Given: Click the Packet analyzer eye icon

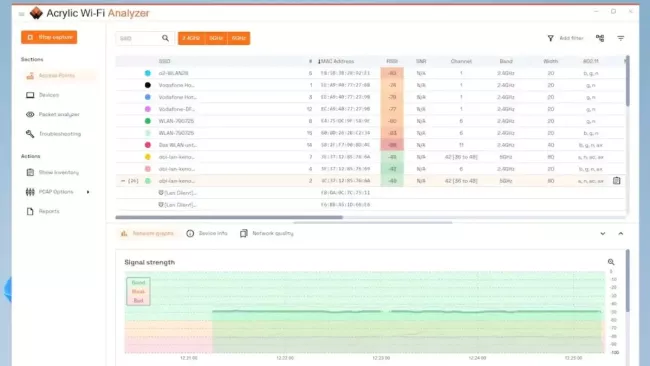Looking at the screenshot, I should pos(30,114).
